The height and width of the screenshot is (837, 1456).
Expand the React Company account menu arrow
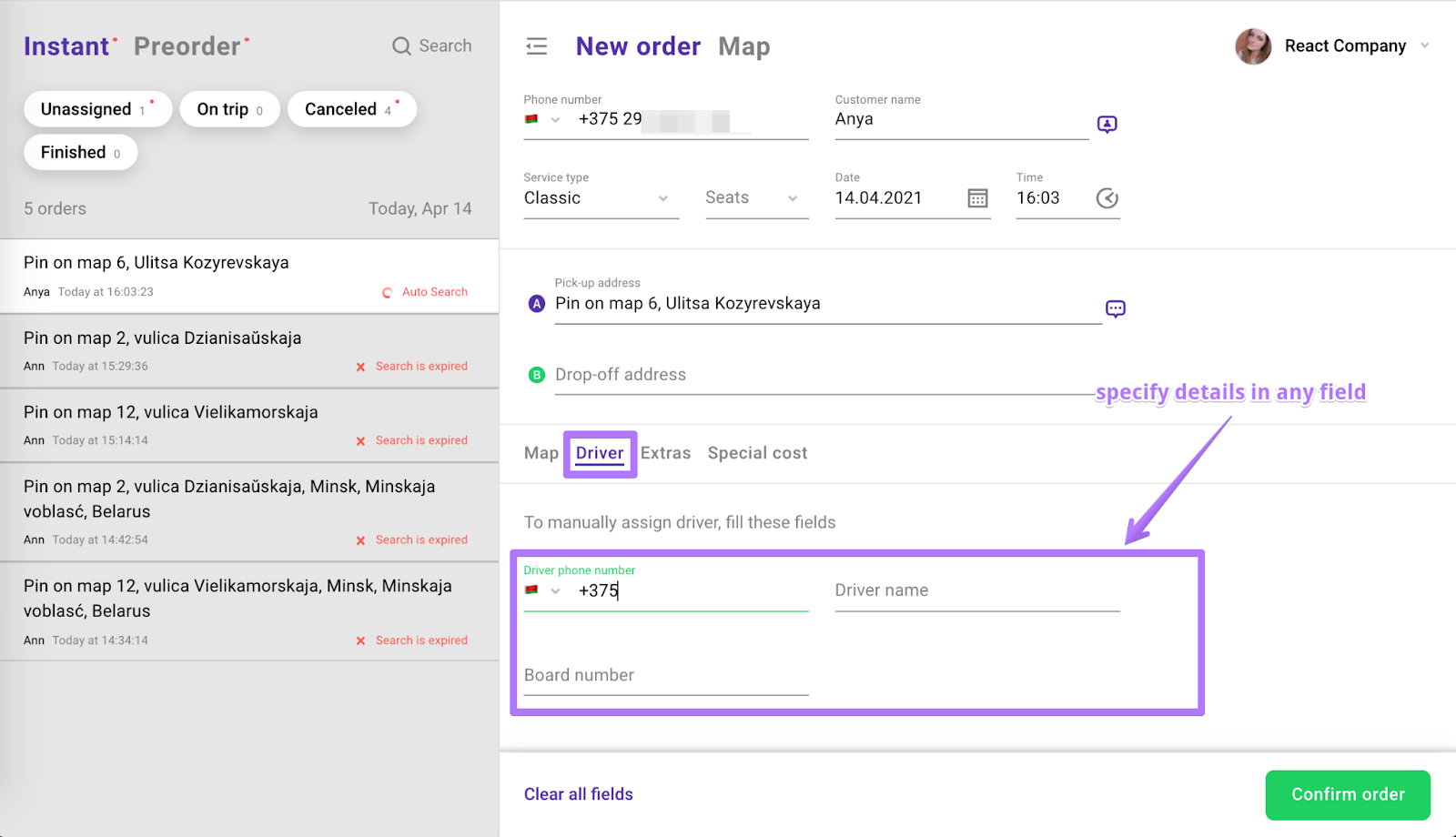coord(1425,45)
